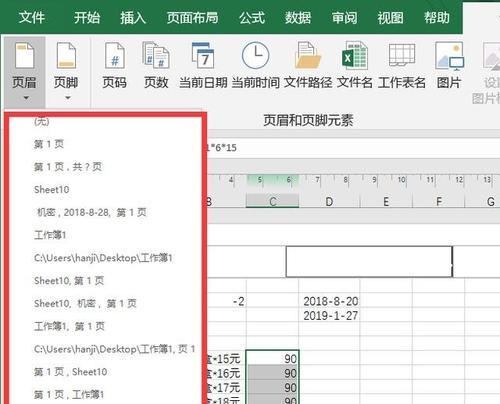This screenshot has height=404, width=500.
Task: Switch to the 帮助 tab
Action: click(x=436, y=17)
